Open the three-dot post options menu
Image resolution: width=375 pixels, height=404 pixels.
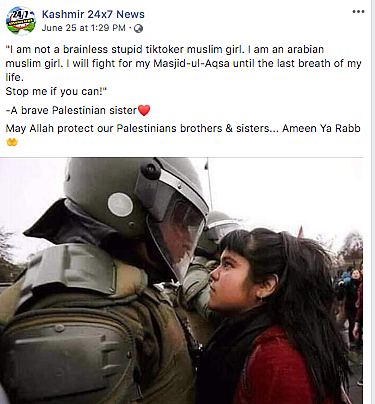[x=358, y=12]
